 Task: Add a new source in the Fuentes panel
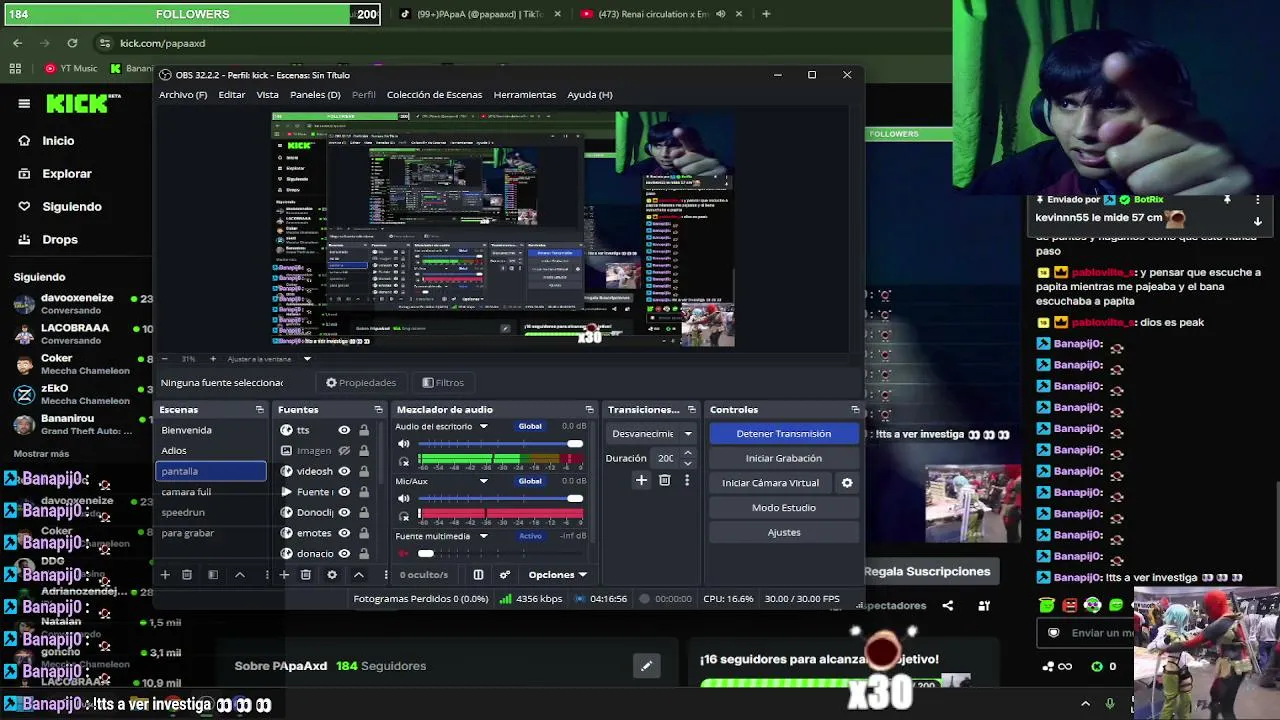(x=284, y=575)
